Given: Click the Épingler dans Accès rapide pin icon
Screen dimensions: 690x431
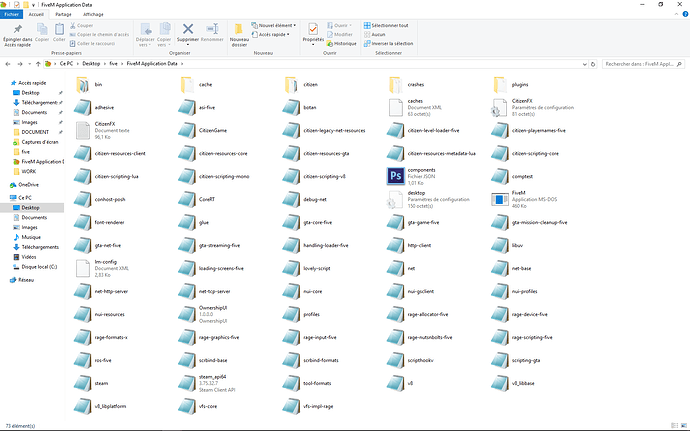Looking at the screenshot, I should click(x=18, y=29).
